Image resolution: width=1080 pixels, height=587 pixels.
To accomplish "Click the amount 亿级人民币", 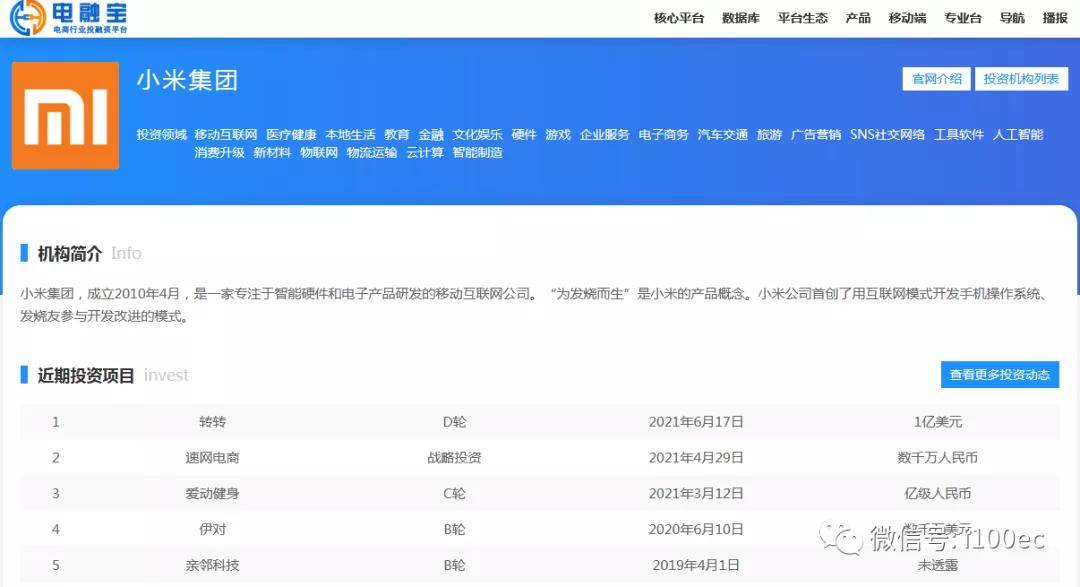I will (x=937, y=493).
